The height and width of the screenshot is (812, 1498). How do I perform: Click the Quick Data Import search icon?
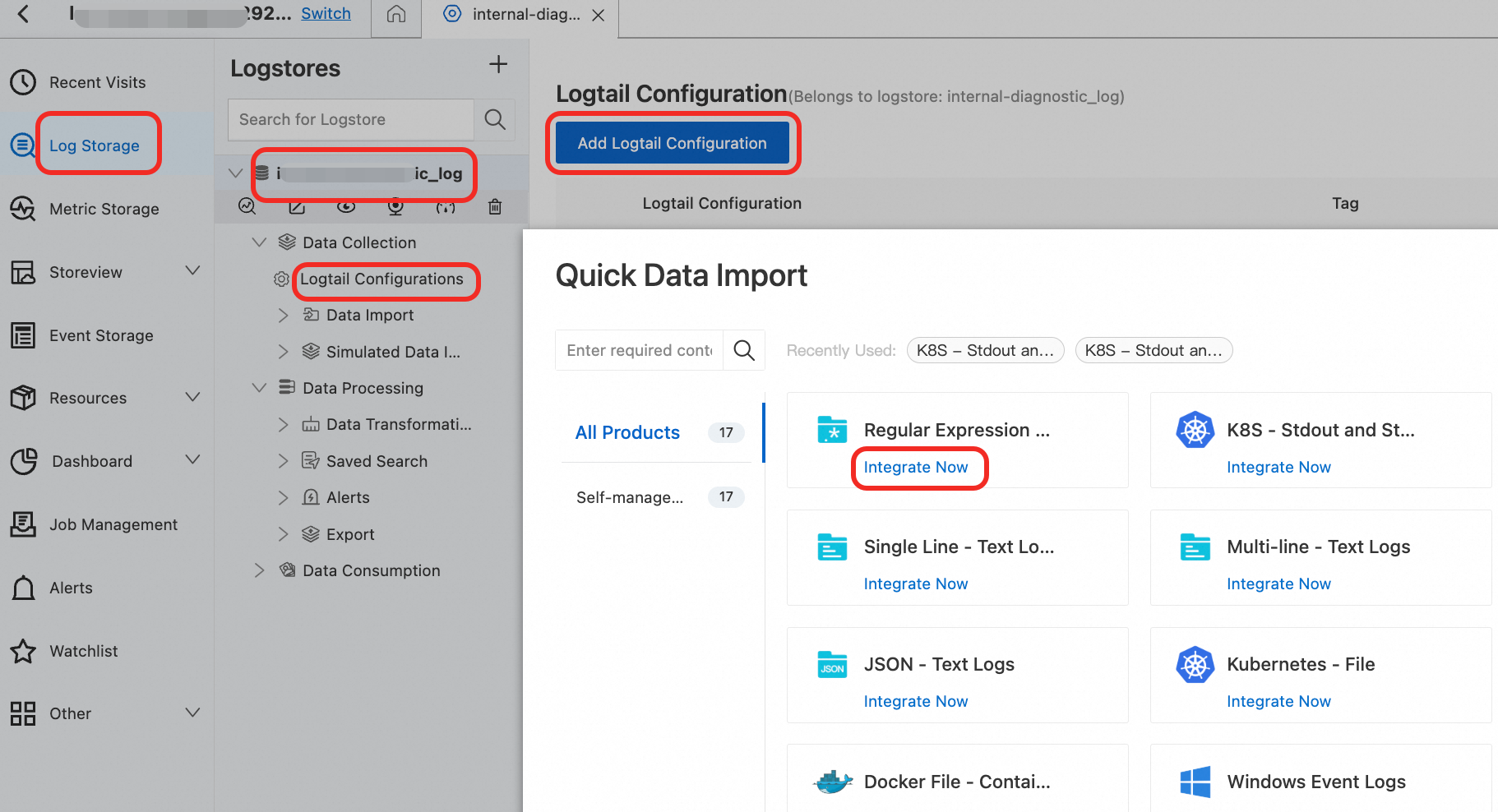tap(744, 350)
